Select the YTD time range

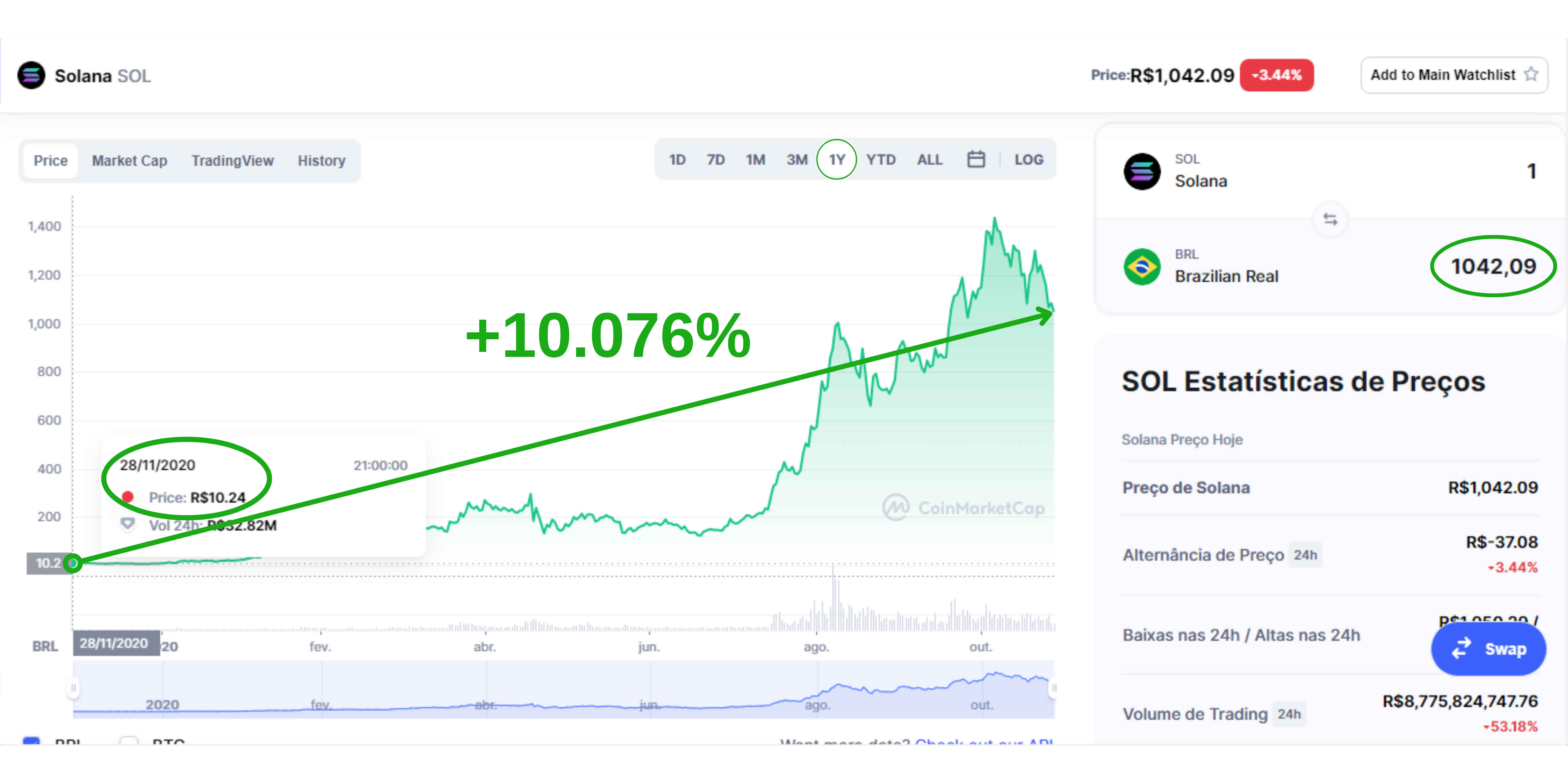[881, 159]
